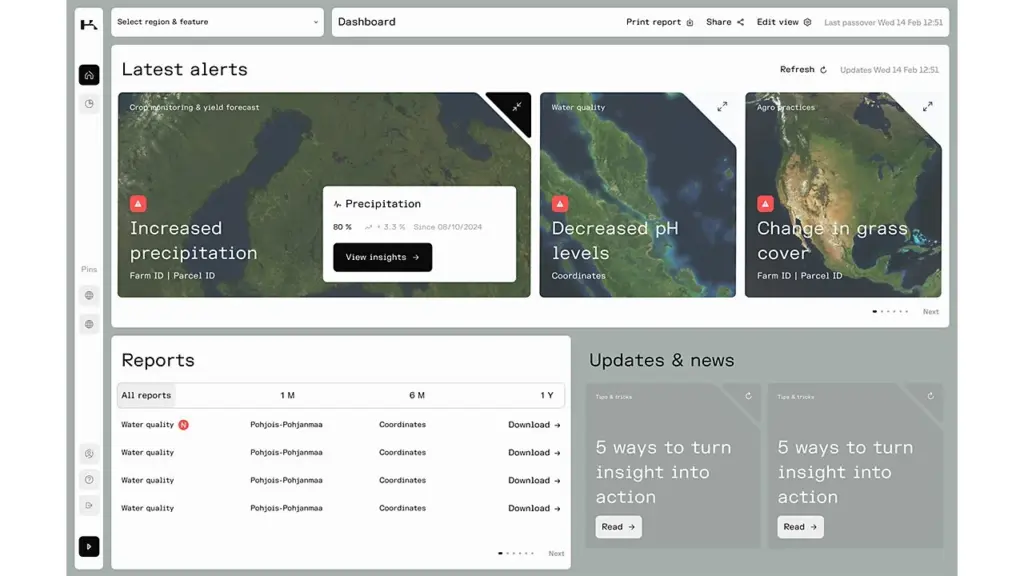1024x576 pixels.
Task: Open the pie chart analytics sidebar icon
Action: 89,104
